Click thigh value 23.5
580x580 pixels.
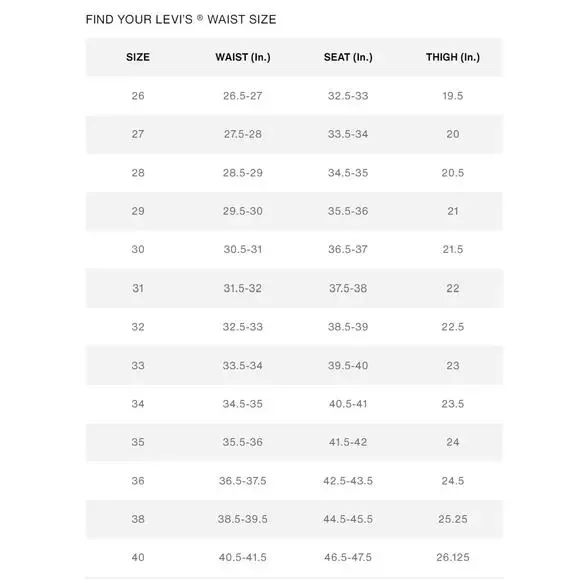click(x=453, y=404)
